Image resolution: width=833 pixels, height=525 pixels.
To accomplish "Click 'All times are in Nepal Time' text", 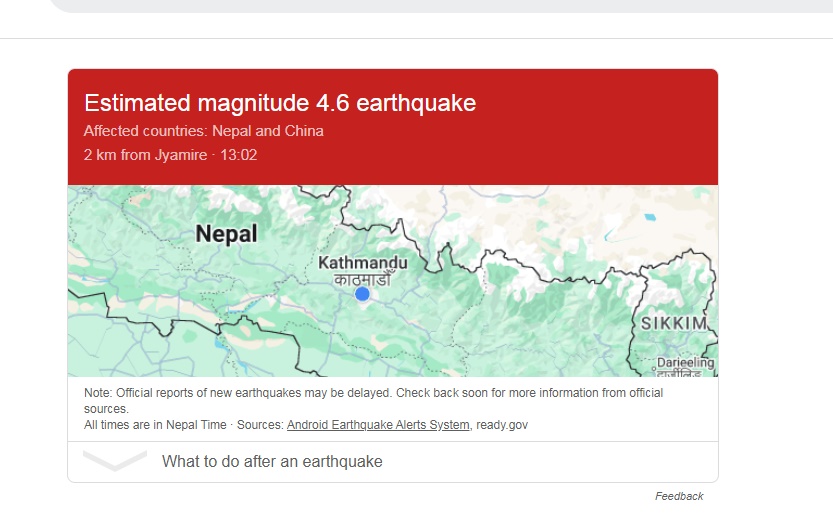I will [x=155, y=425].
